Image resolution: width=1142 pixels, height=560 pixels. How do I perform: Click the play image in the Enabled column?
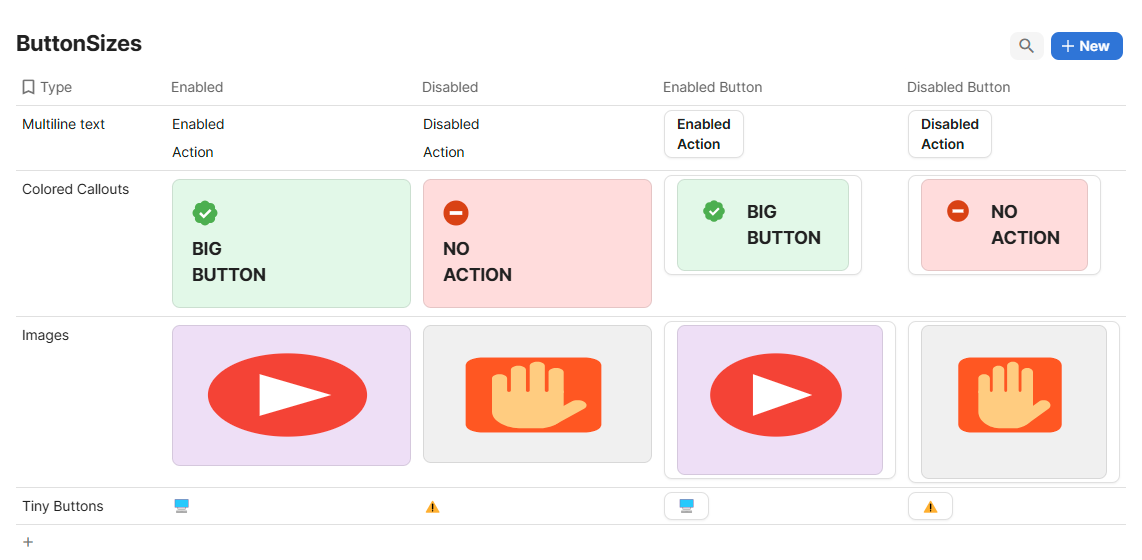click(290, 395)
